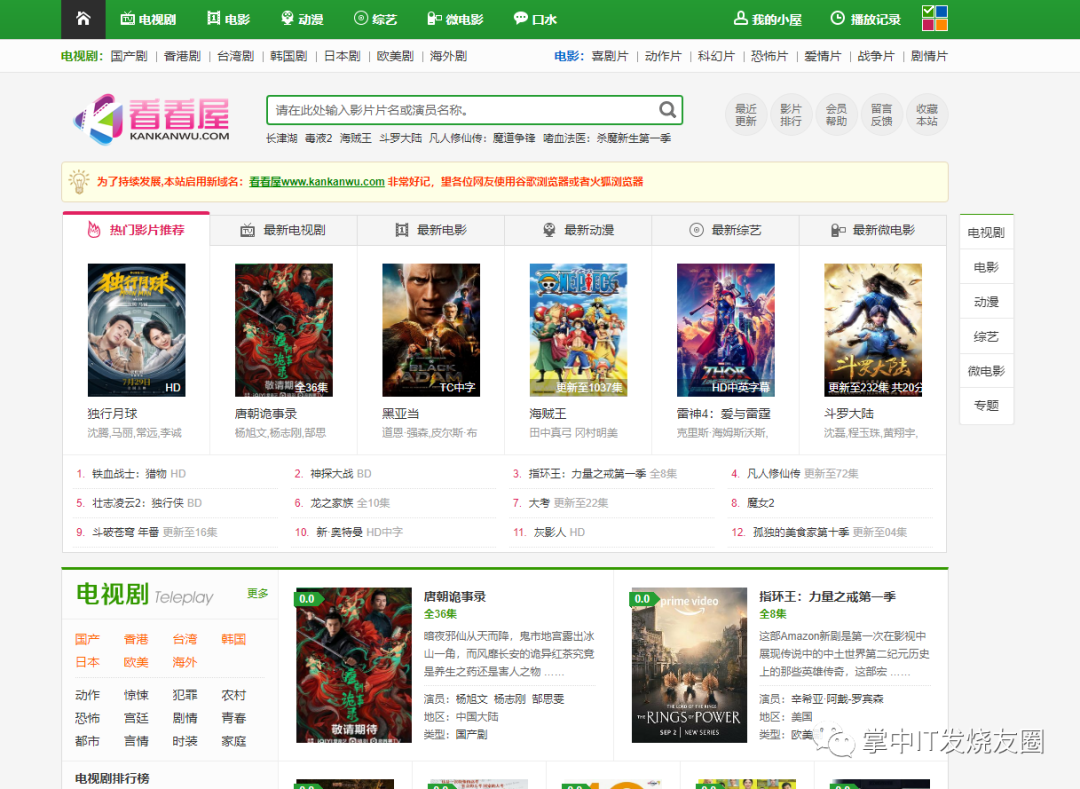This screenshot has height=789, width=1080.
Task: Select 战争片 movie category
Action: tap(876, 56)
